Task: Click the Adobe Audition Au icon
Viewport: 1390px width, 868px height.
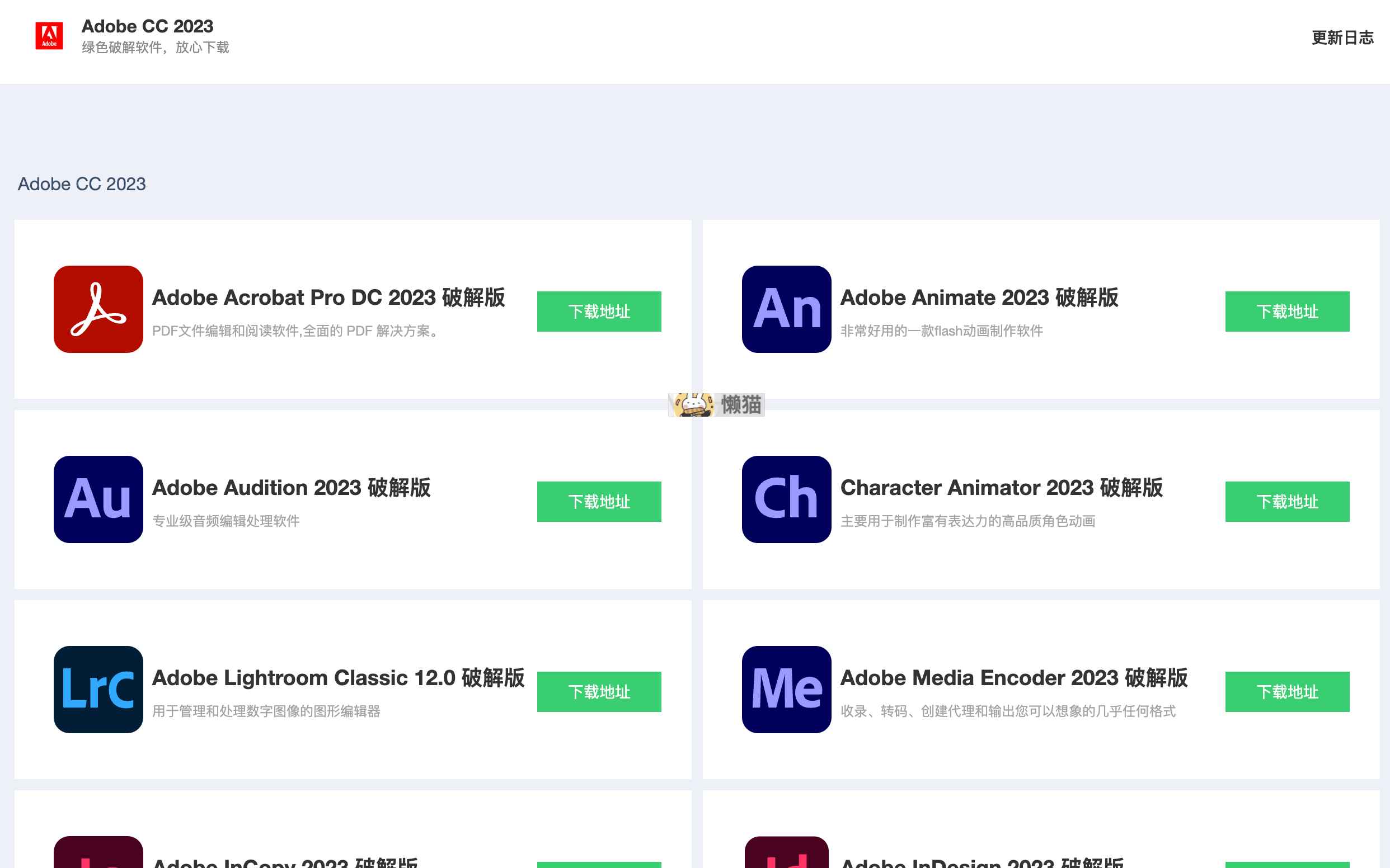Action: [x=98, y=499]
